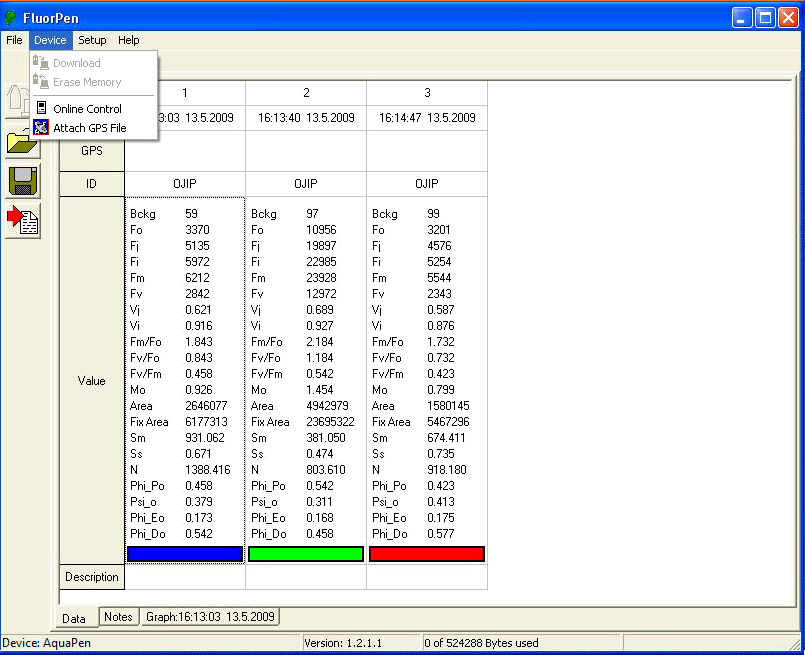The image size is (805, 655).
Task: Click Fm value 6212 in measurement 1
Action: click(x=197, y=278)
